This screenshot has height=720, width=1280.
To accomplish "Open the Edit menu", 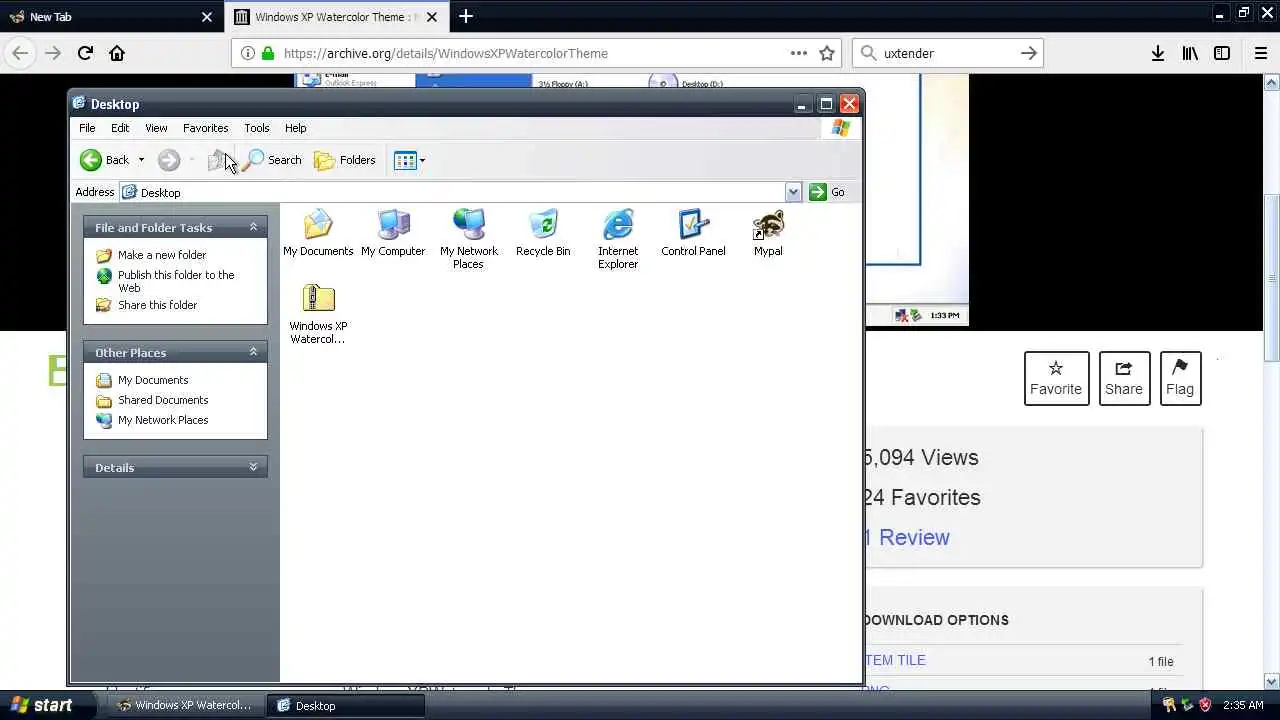I will pos(120,128).
